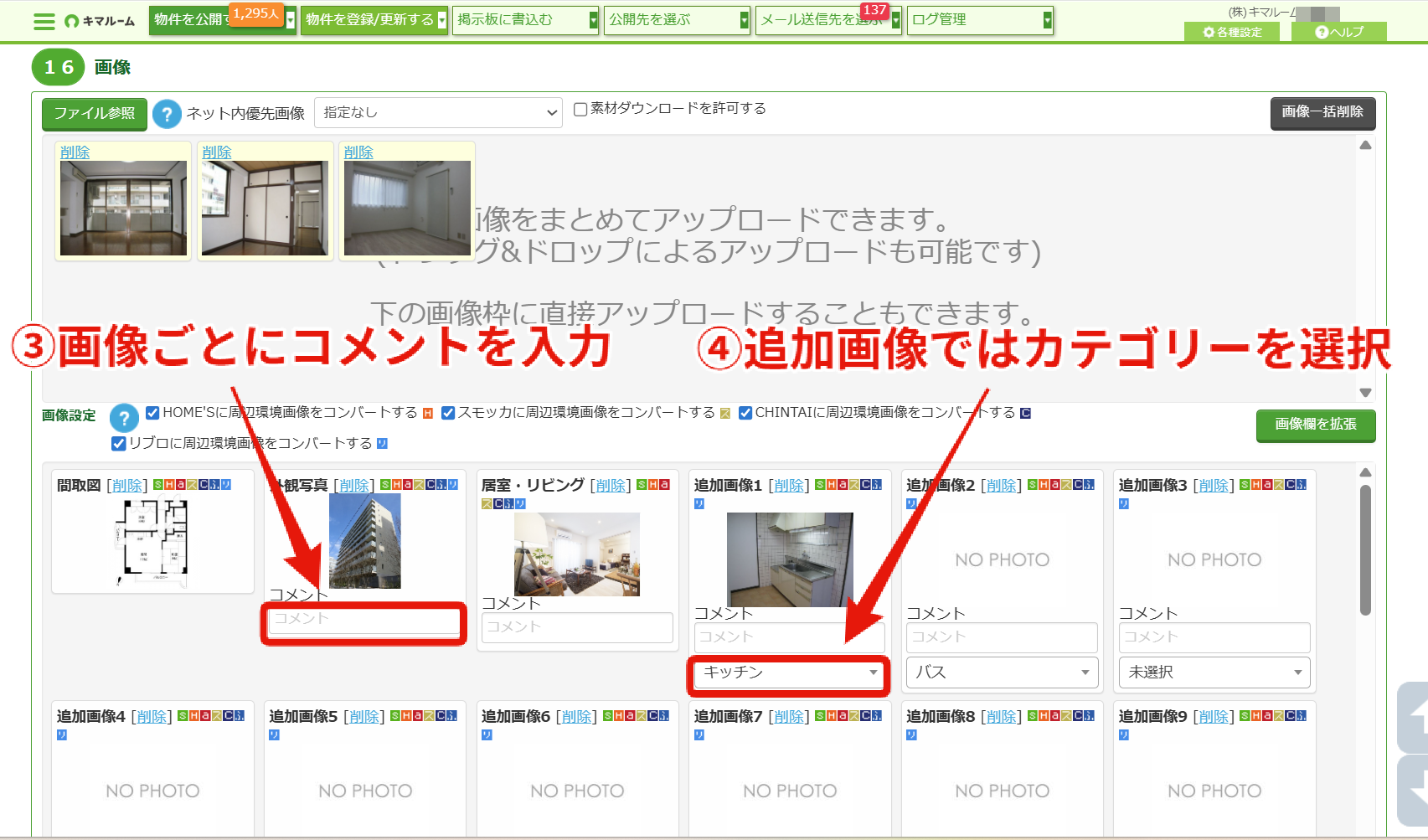Expand the arrow on 掲示板に書込む menu
The image size is (1428, 840).
(594, 20)
